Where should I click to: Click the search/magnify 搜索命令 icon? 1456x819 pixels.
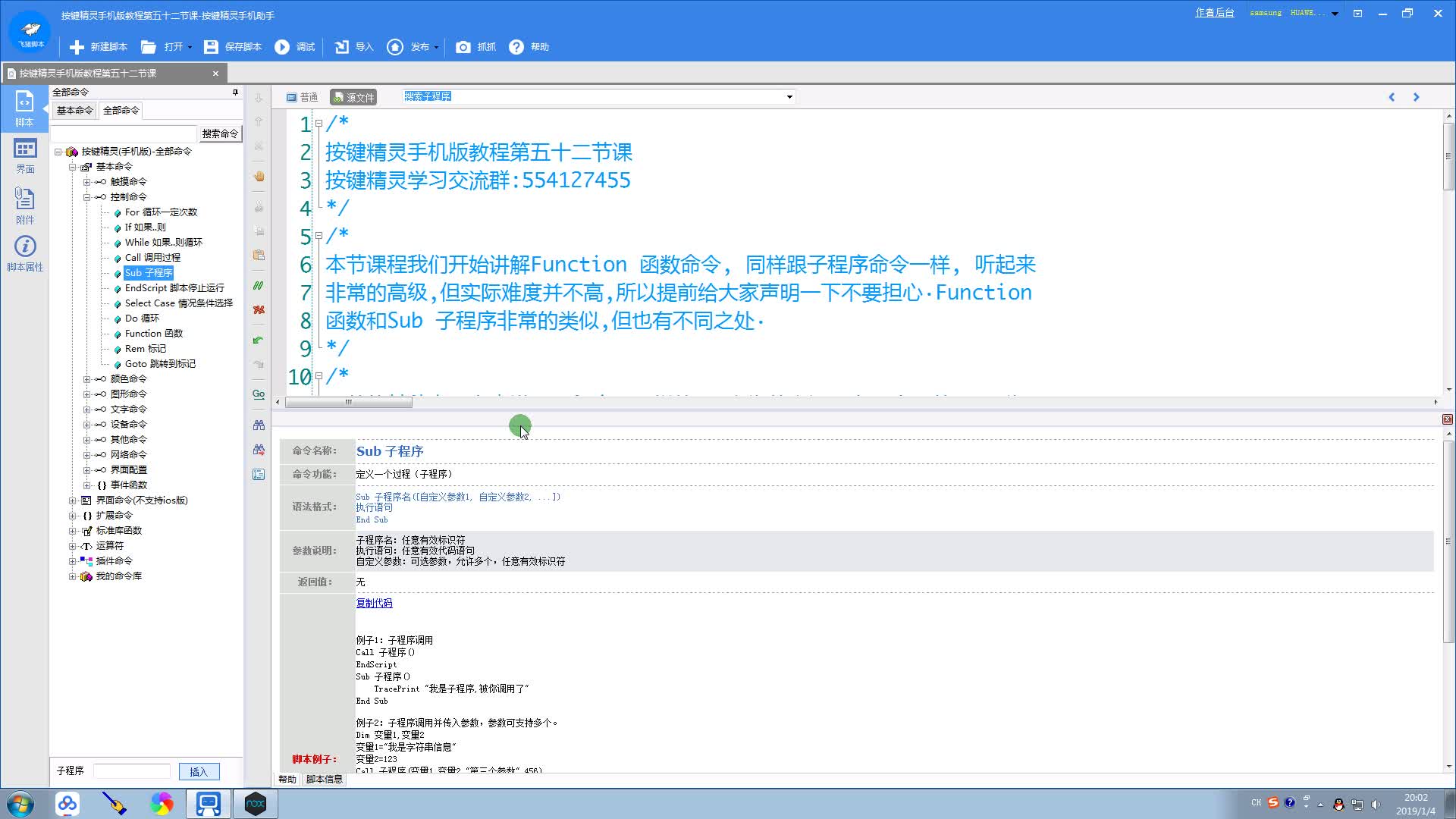219,133
